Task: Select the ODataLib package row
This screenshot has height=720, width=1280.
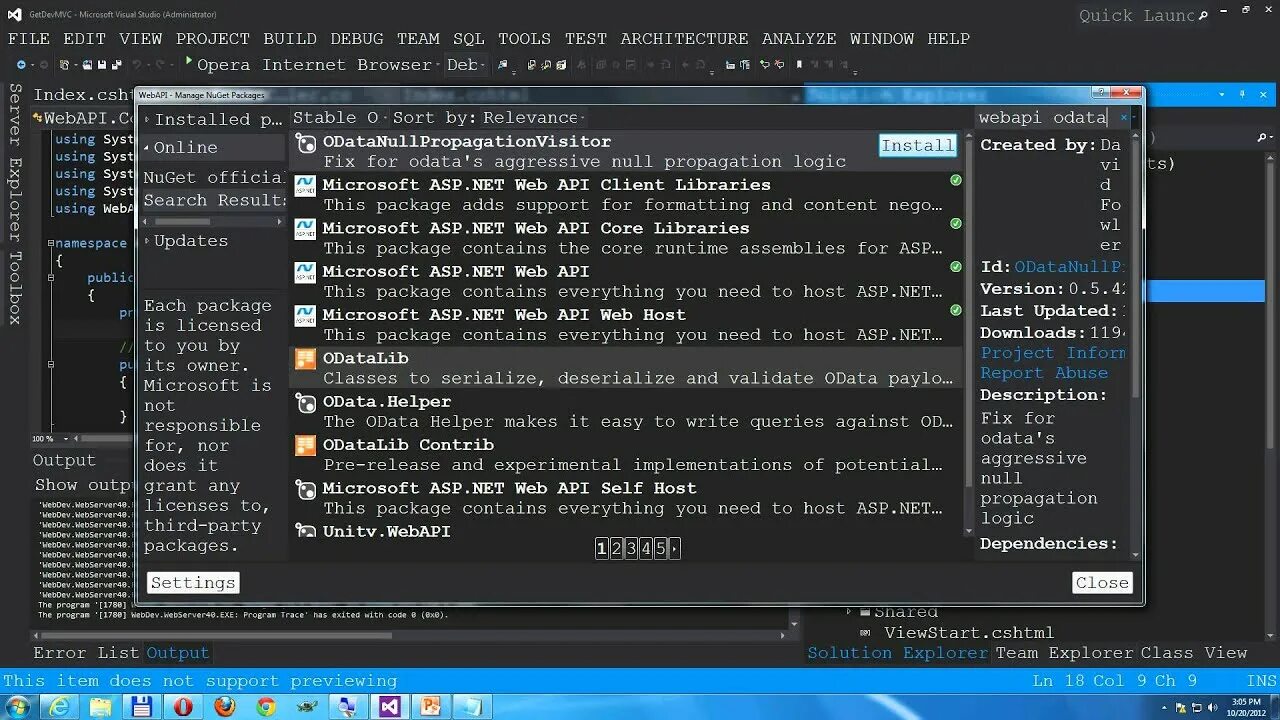Action: 625,368
